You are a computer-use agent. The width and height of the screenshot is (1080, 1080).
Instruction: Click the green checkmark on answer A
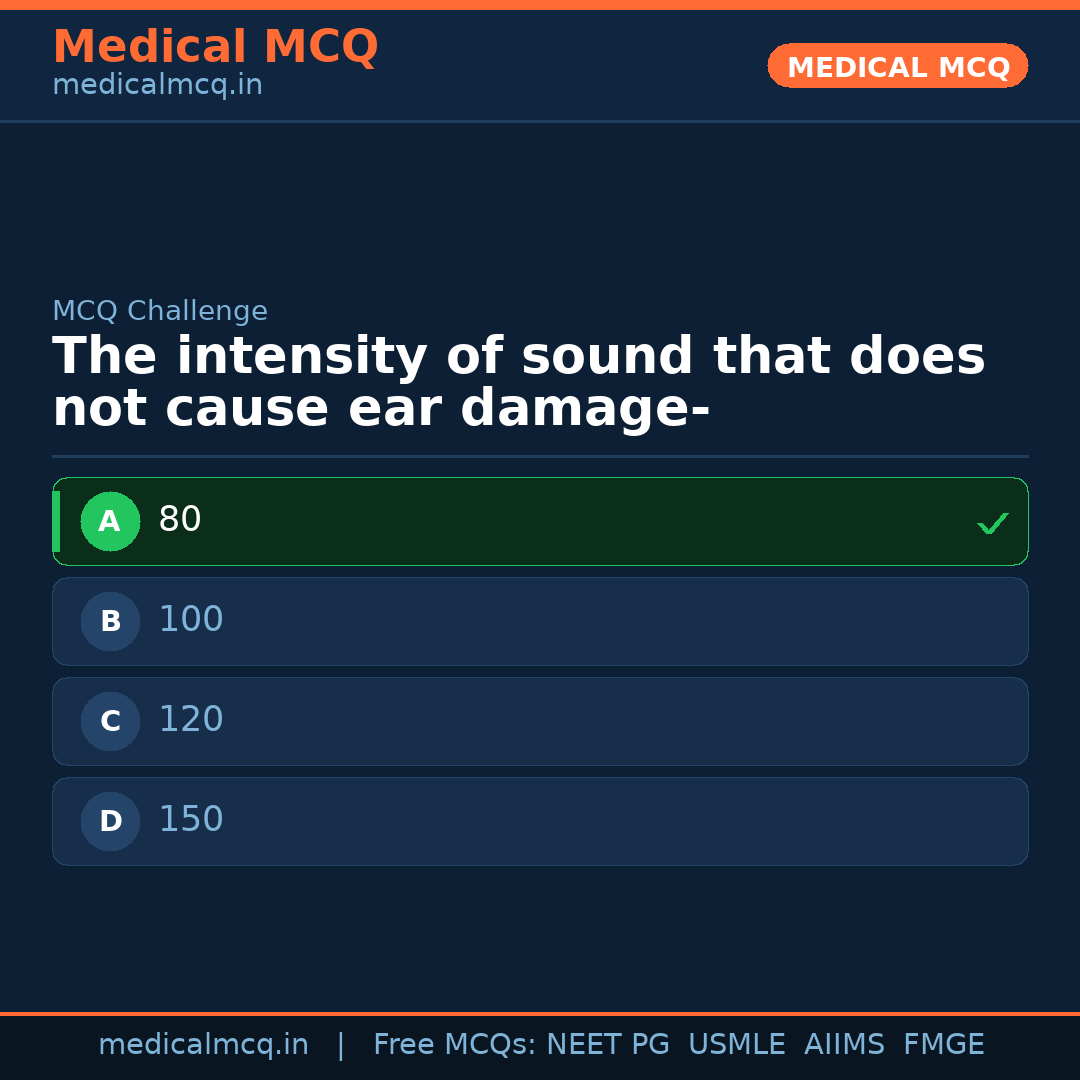[x=992, y=523]
